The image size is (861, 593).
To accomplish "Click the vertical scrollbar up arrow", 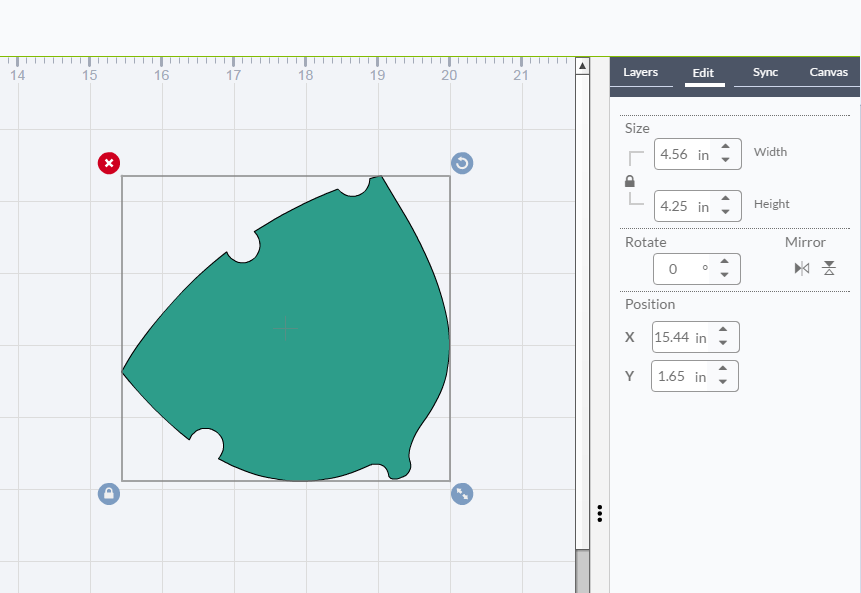I will pos(582,66).
